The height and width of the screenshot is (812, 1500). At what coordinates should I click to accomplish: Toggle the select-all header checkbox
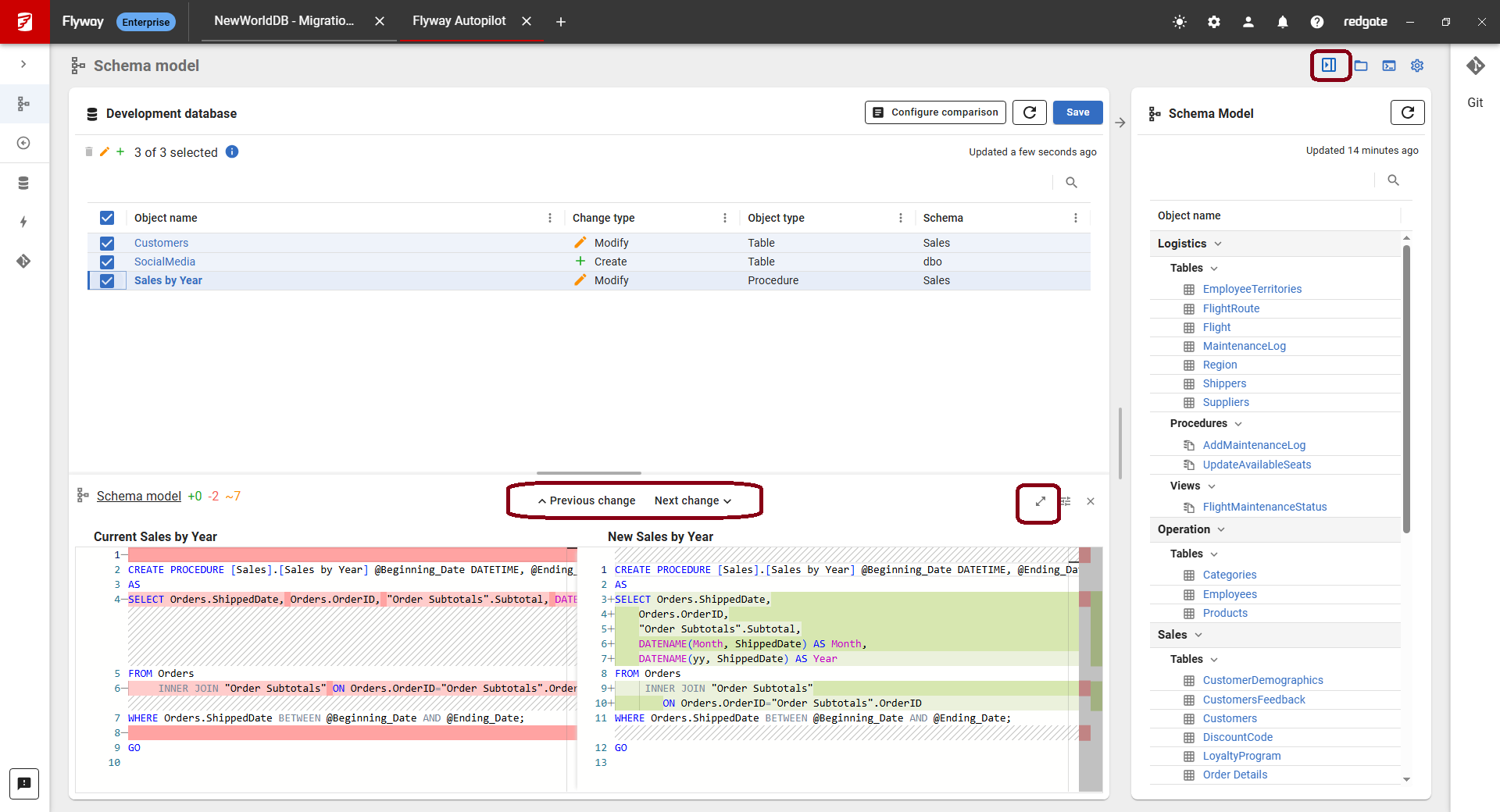pyautogui.click(x=107, y=218)
